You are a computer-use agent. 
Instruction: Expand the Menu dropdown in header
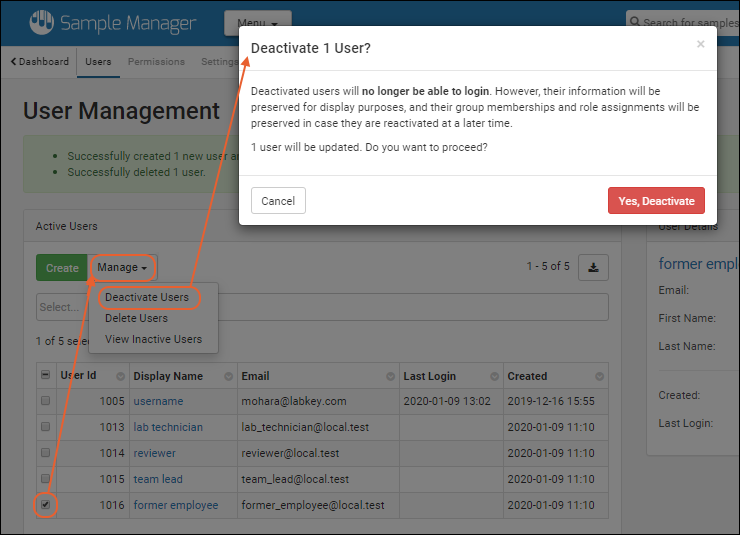pyautogui.click(x=258, y=22)
